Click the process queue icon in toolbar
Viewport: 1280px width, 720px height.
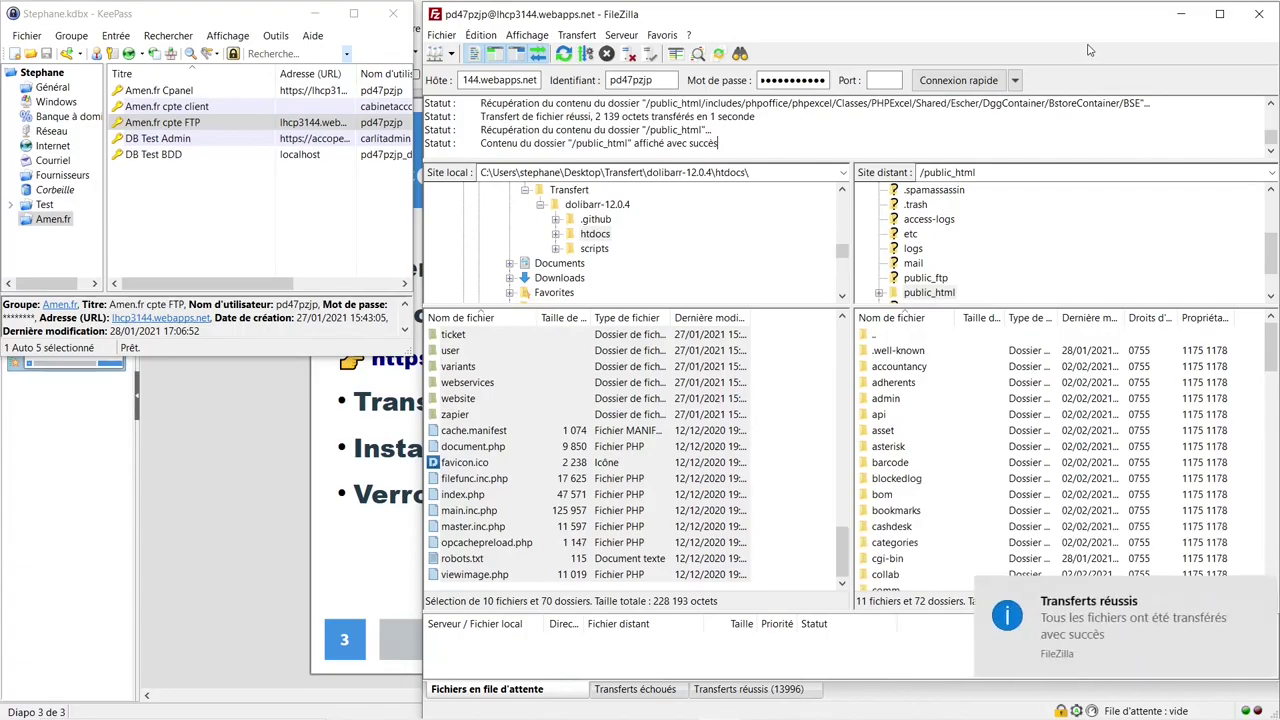coord(586,54)
